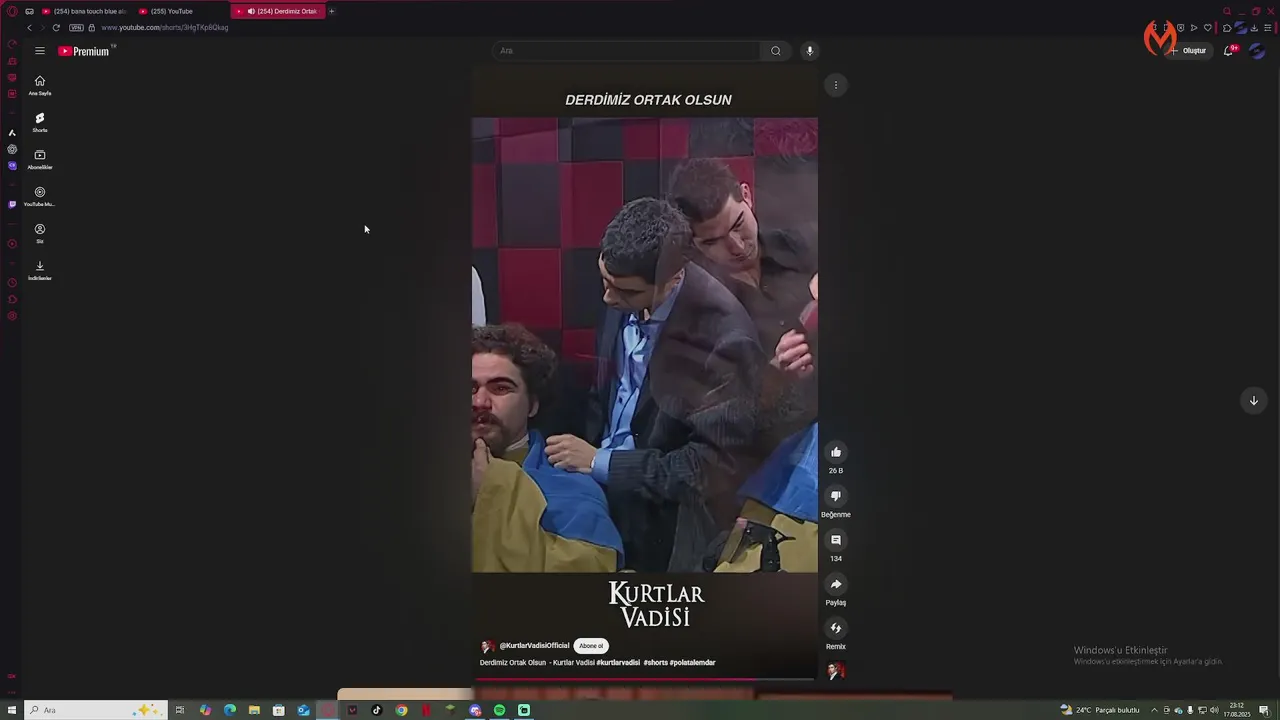Click the search magnifier button
This screenshot has height=720, width=1280.
pos(775,51)
